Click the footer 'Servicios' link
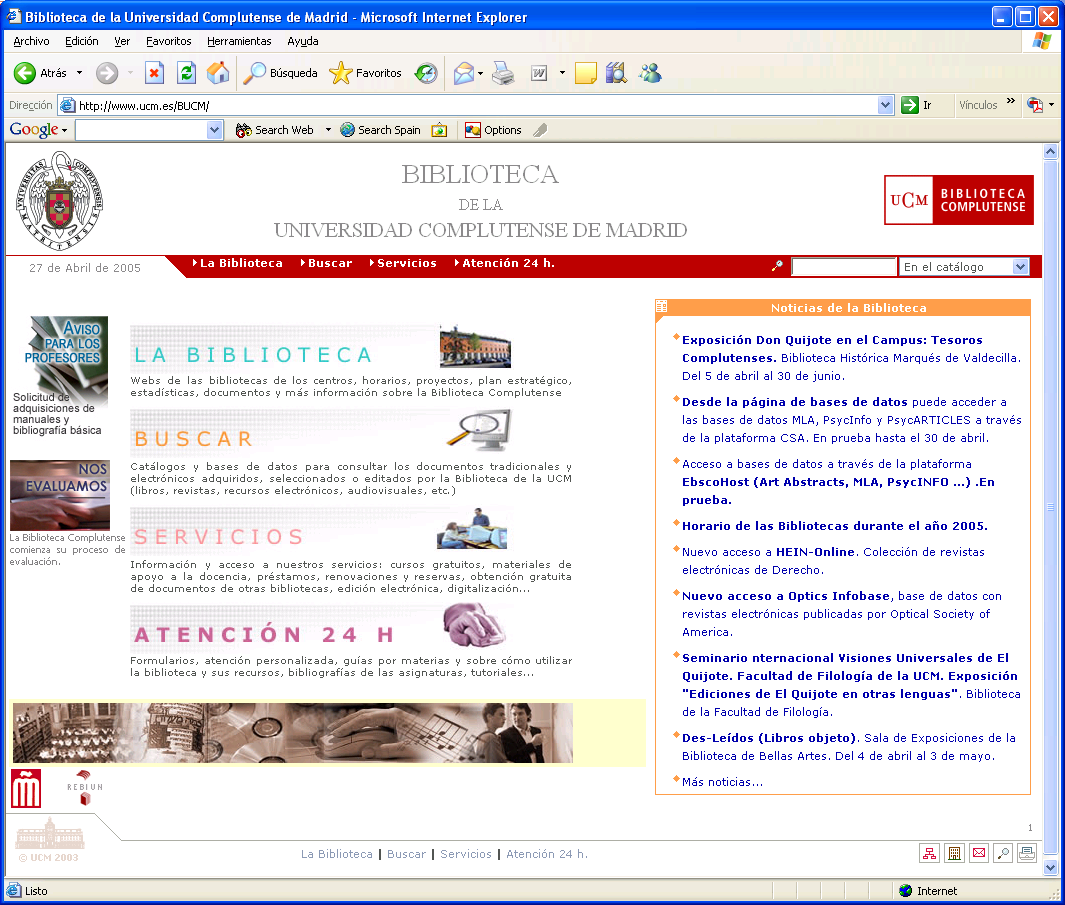 pyautogui.click(x=466, y=854)
